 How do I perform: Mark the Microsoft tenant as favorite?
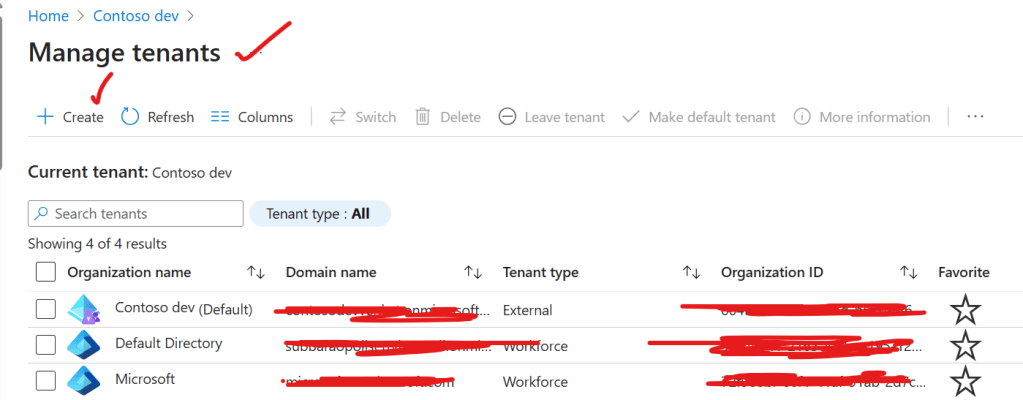[964, 381]
